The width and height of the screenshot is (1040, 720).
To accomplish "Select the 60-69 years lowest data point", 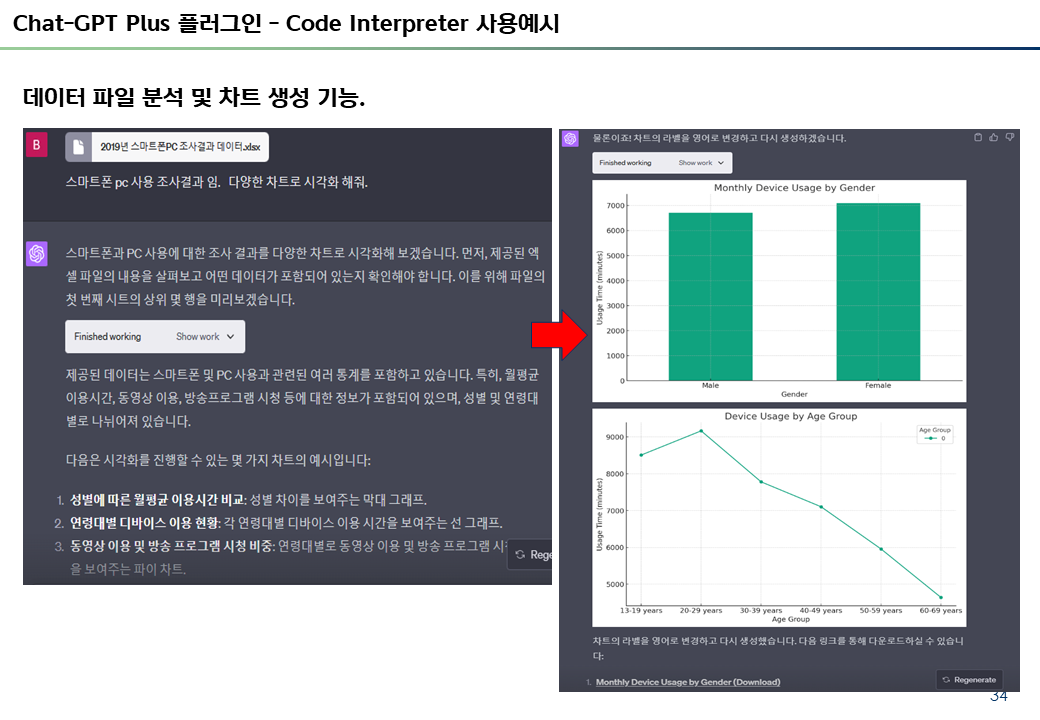I will click(941, 597).
